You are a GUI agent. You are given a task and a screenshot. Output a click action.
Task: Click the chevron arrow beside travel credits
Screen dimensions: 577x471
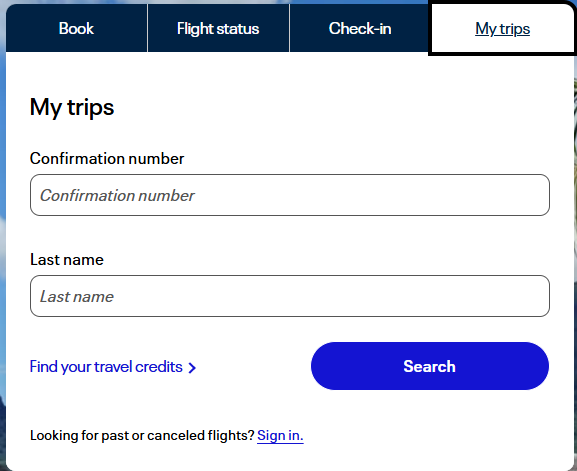tap(192, 368)
